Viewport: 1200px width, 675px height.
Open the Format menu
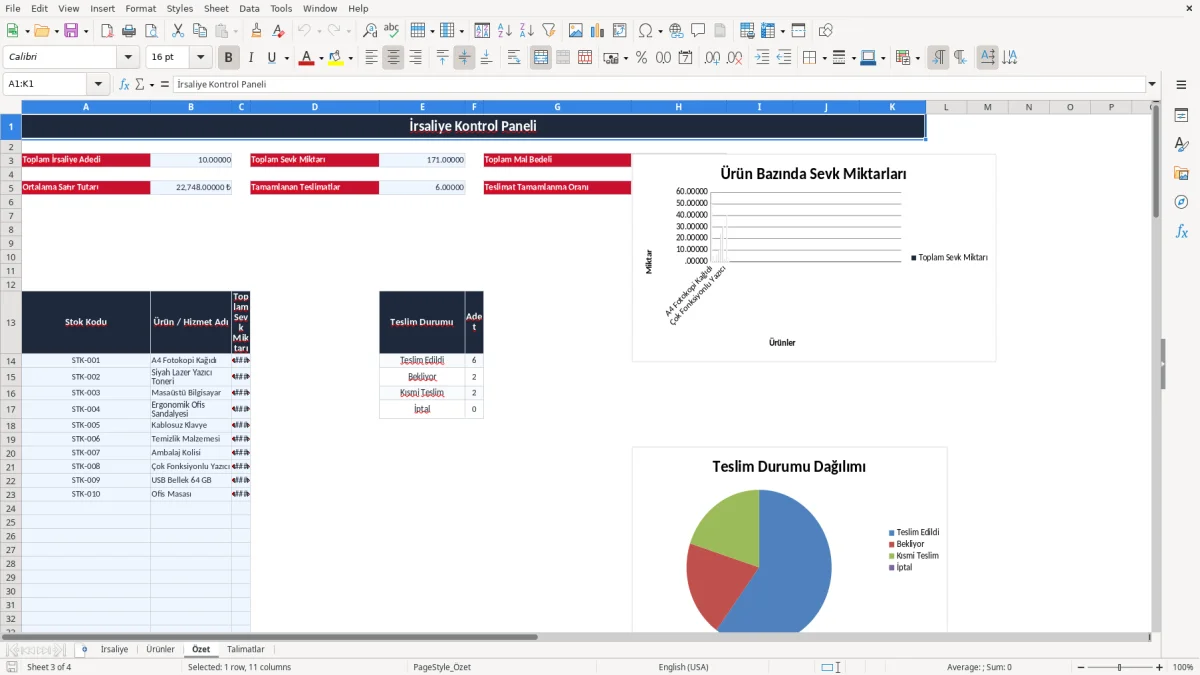[140, 8]
